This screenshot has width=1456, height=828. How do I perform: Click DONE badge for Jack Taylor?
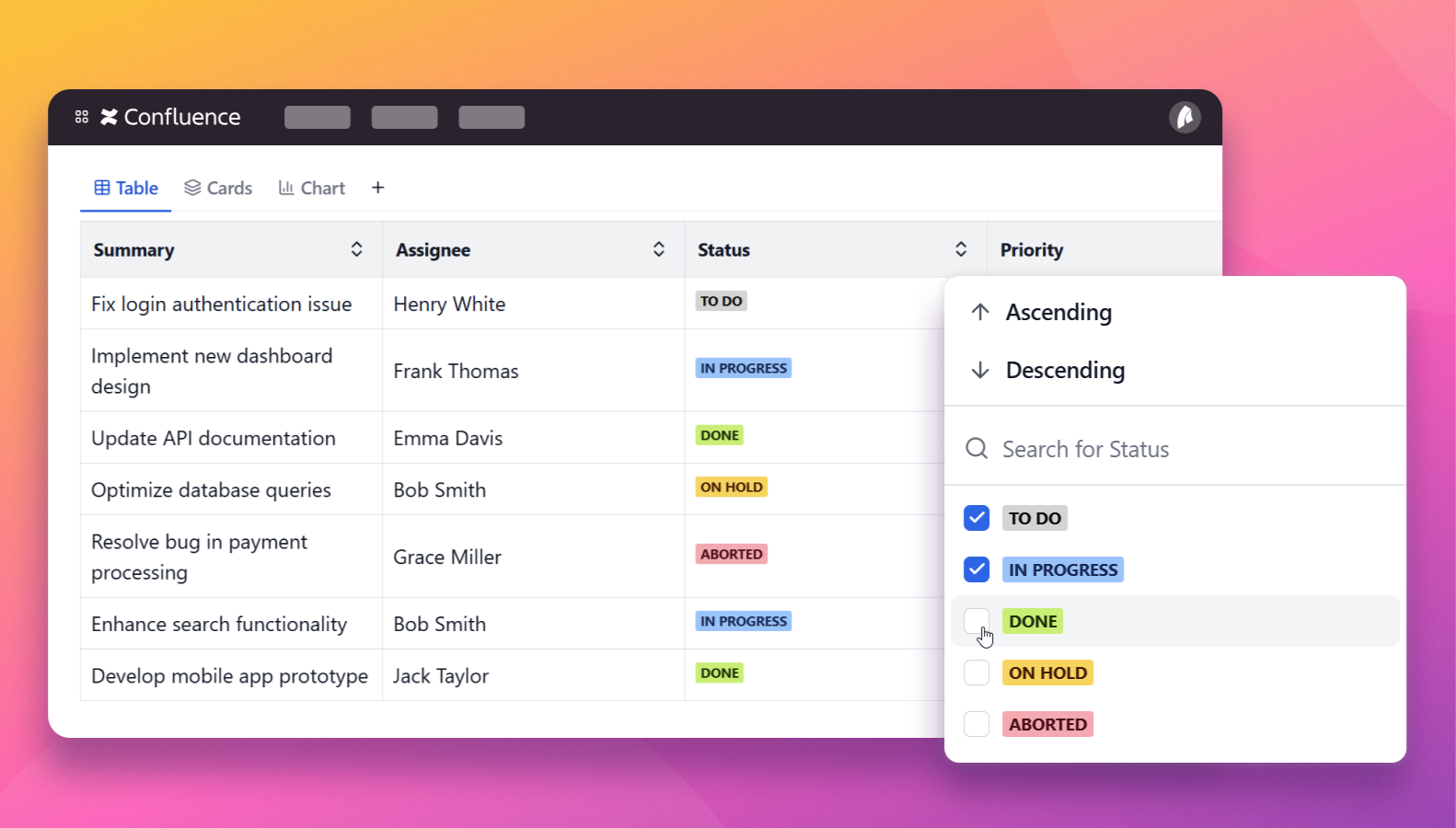point(720,673)
